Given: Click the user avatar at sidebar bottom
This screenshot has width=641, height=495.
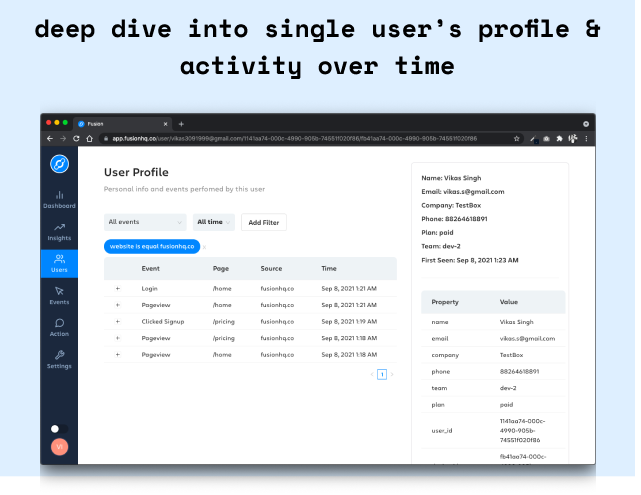Looking at the screenshot, I should pos(60,447).
